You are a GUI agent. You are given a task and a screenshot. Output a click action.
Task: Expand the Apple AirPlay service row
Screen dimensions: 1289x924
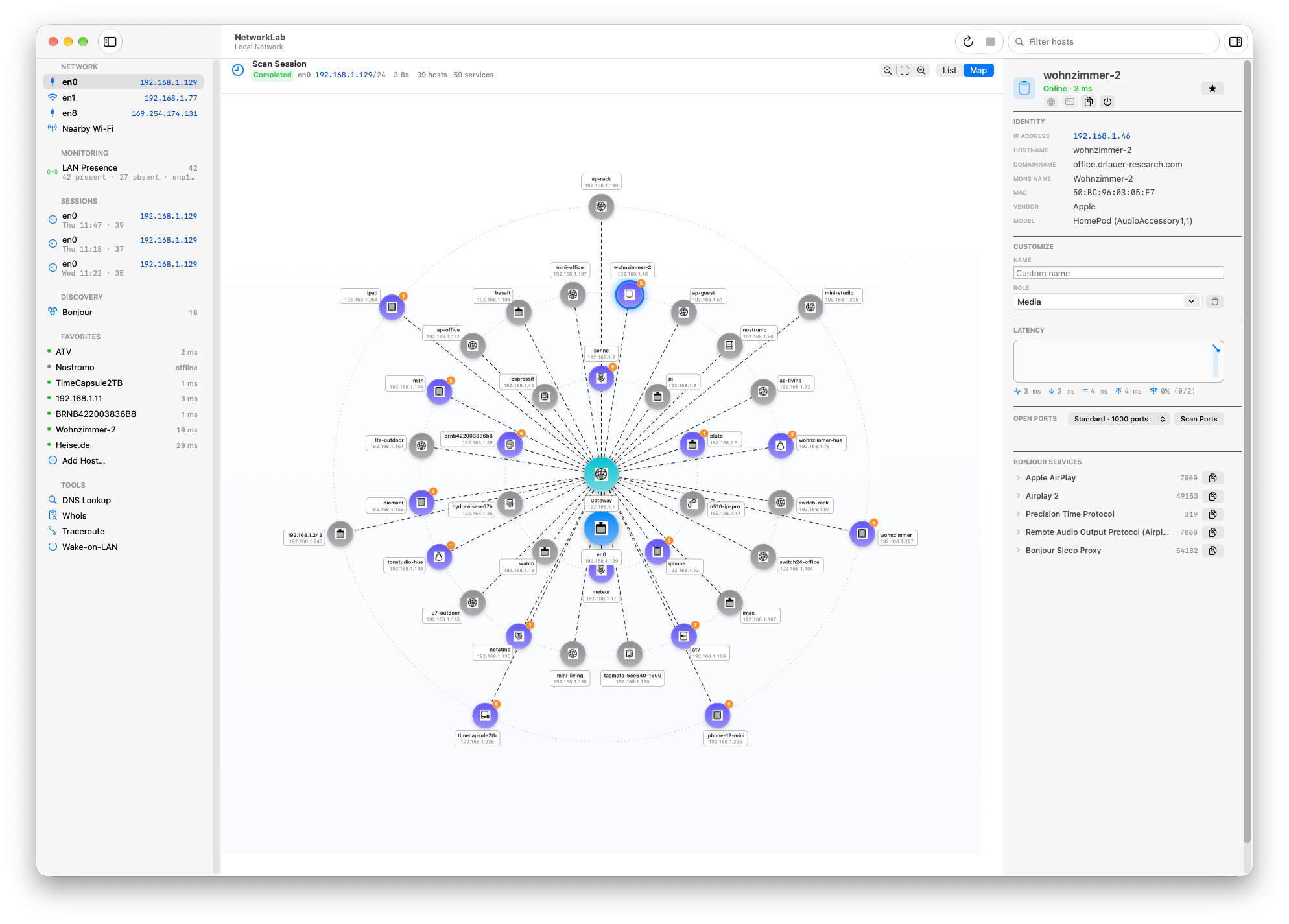[1018, 478]
